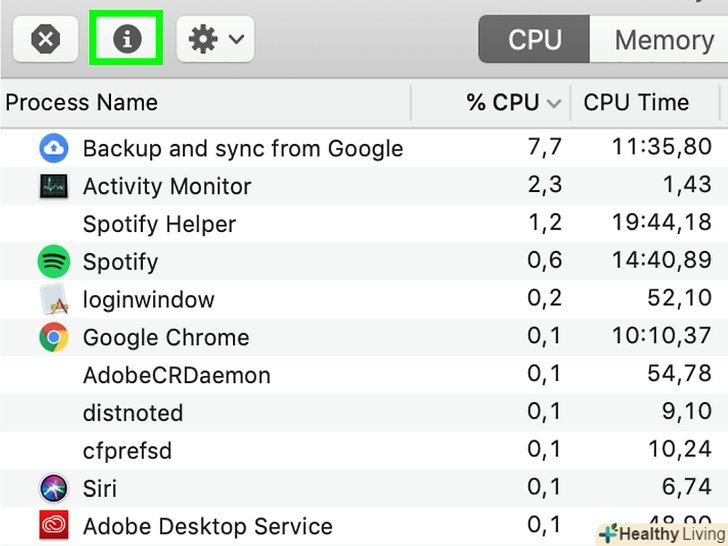Image resolution: width=728 pixels, height=546 pixels.
Task: Click the Adobe Desktop Service icon
Action: 53,526
